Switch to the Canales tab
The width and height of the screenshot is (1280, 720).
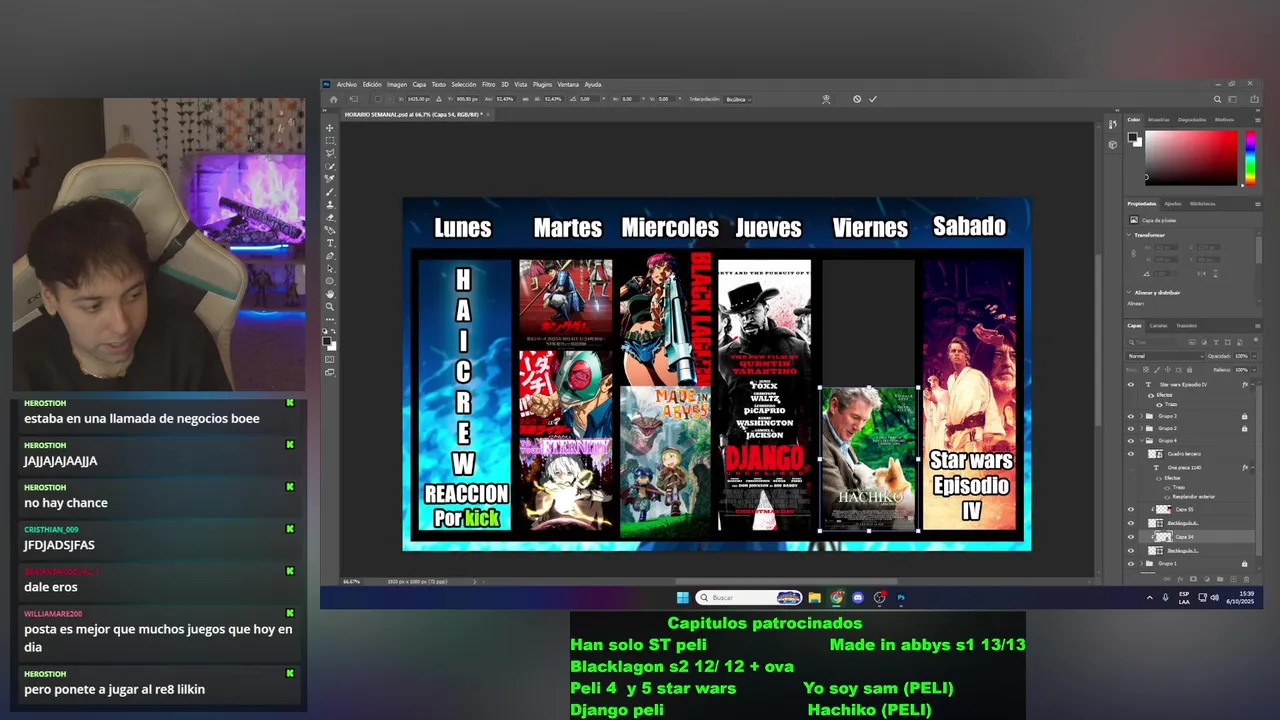click(1158, 325)
